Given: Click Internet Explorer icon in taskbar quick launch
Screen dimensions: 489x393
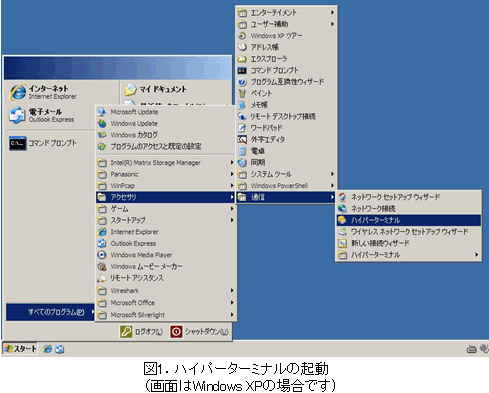Looking at the screenshot, I should click(x=48, y=349).
